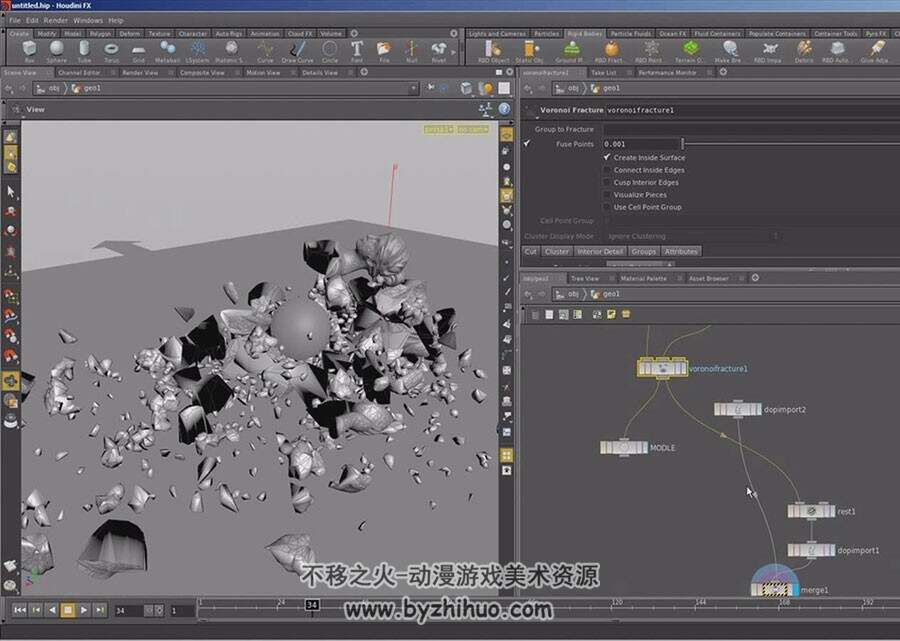Expand more Create shelf tools arrow
900x641 pixels.
453,52
